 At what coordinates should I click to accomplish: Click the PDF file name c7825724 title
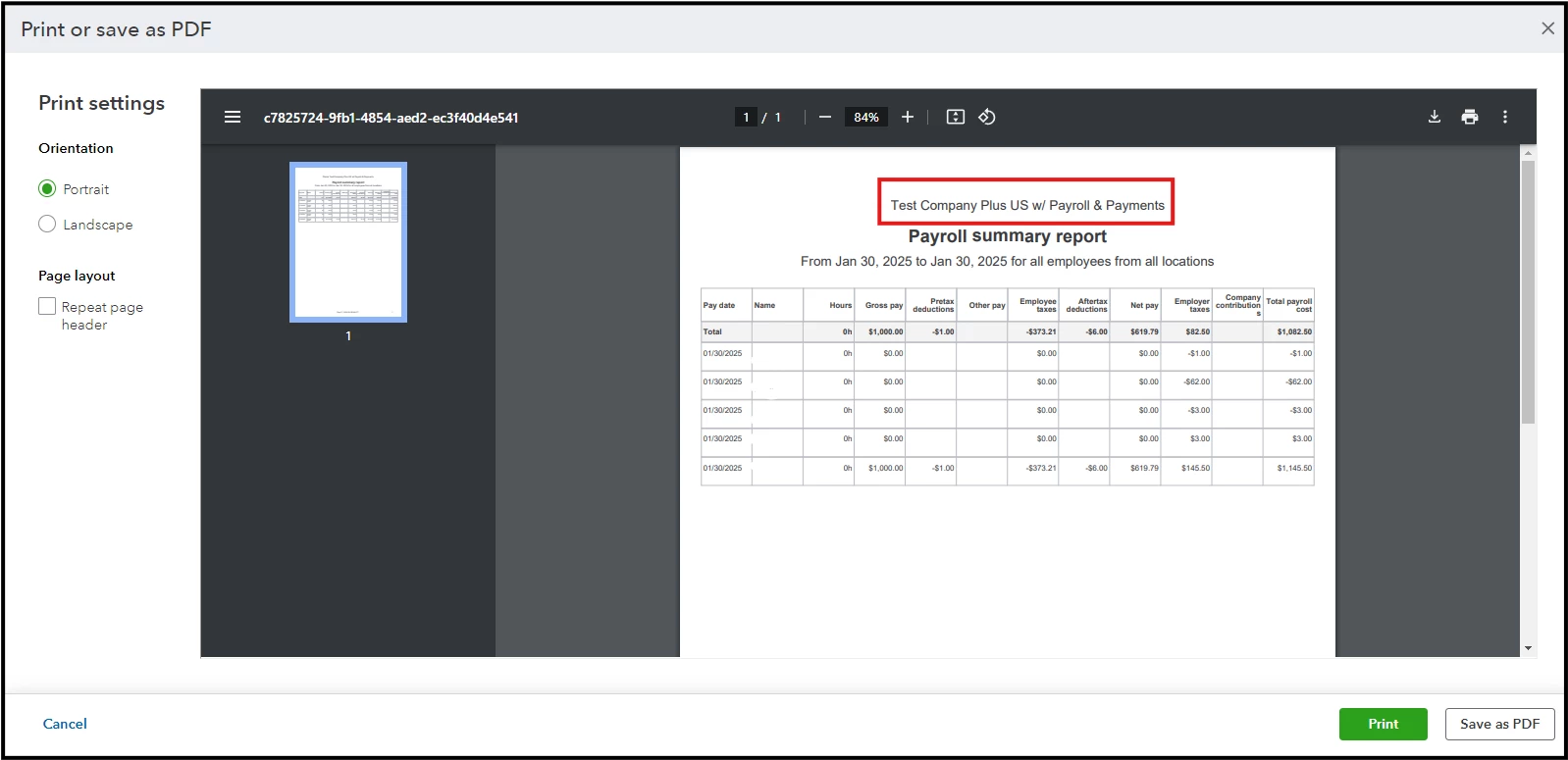[391, 118]
